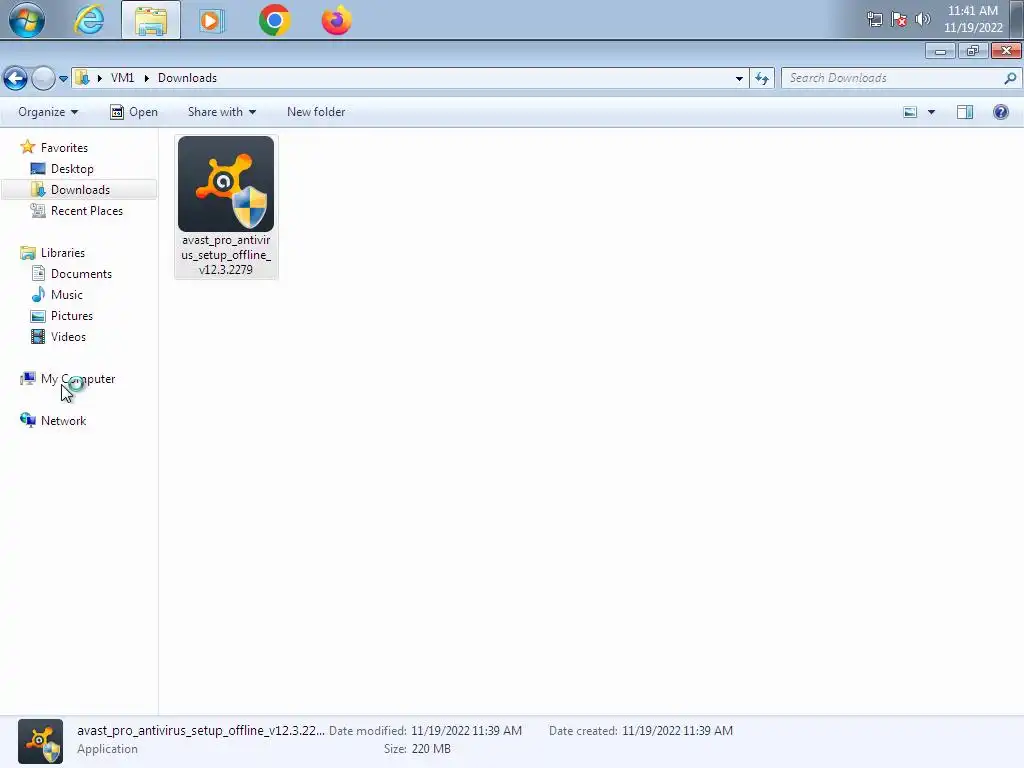This screenshot has width=1024, height=768.
Task: Open Windows Media Player from taskbar
Action: click(x=211, y=20)
